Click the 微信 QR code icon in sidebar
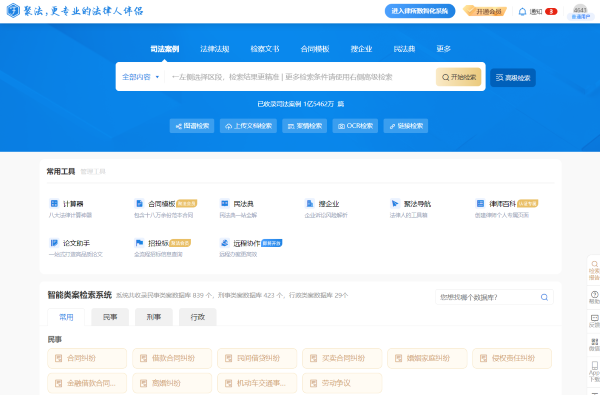This screenshot has height=395, width=600. pos(594,341)
